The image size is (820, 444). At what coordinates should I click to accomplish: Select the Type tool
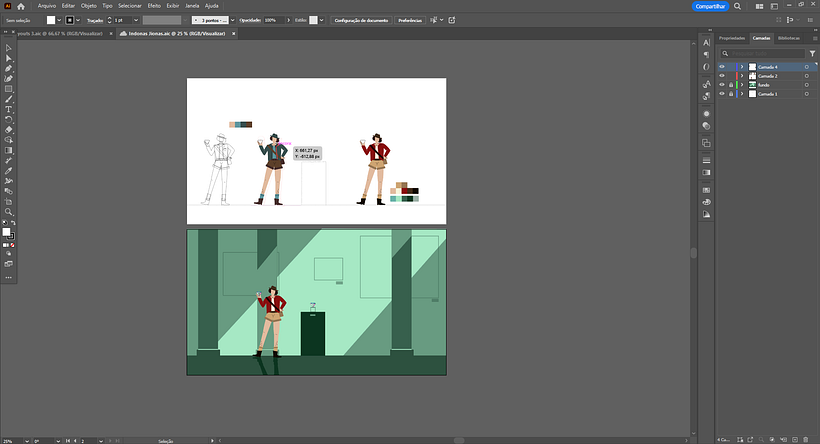click(x=9, y=109)
